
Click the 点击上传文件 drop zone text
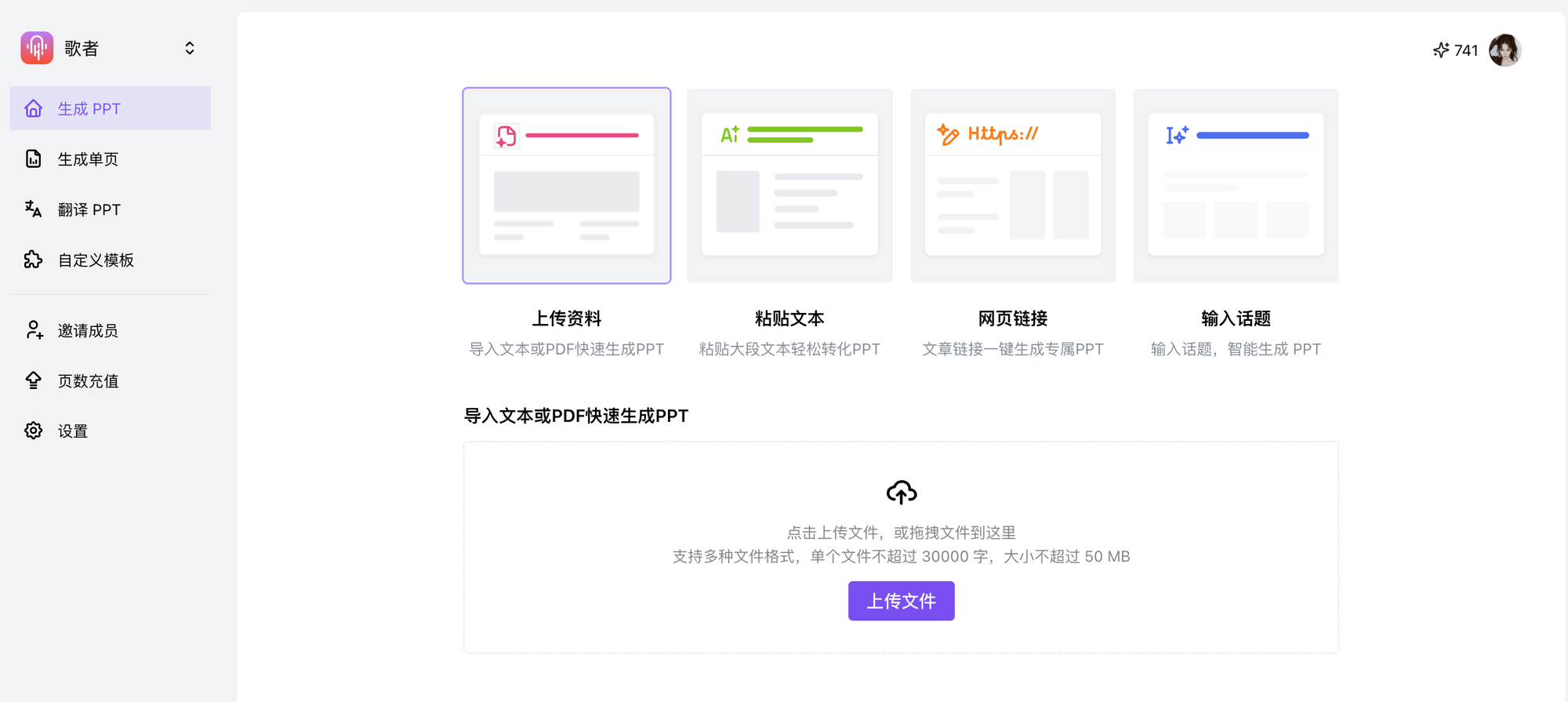(901, 533)
